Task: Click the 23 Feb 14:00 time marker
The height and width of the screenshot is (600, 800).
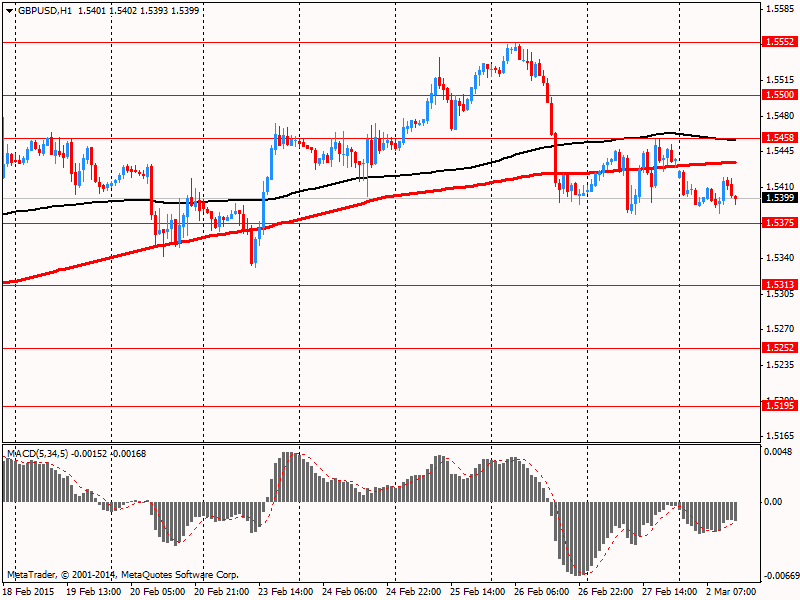Action: click(285, 591)
